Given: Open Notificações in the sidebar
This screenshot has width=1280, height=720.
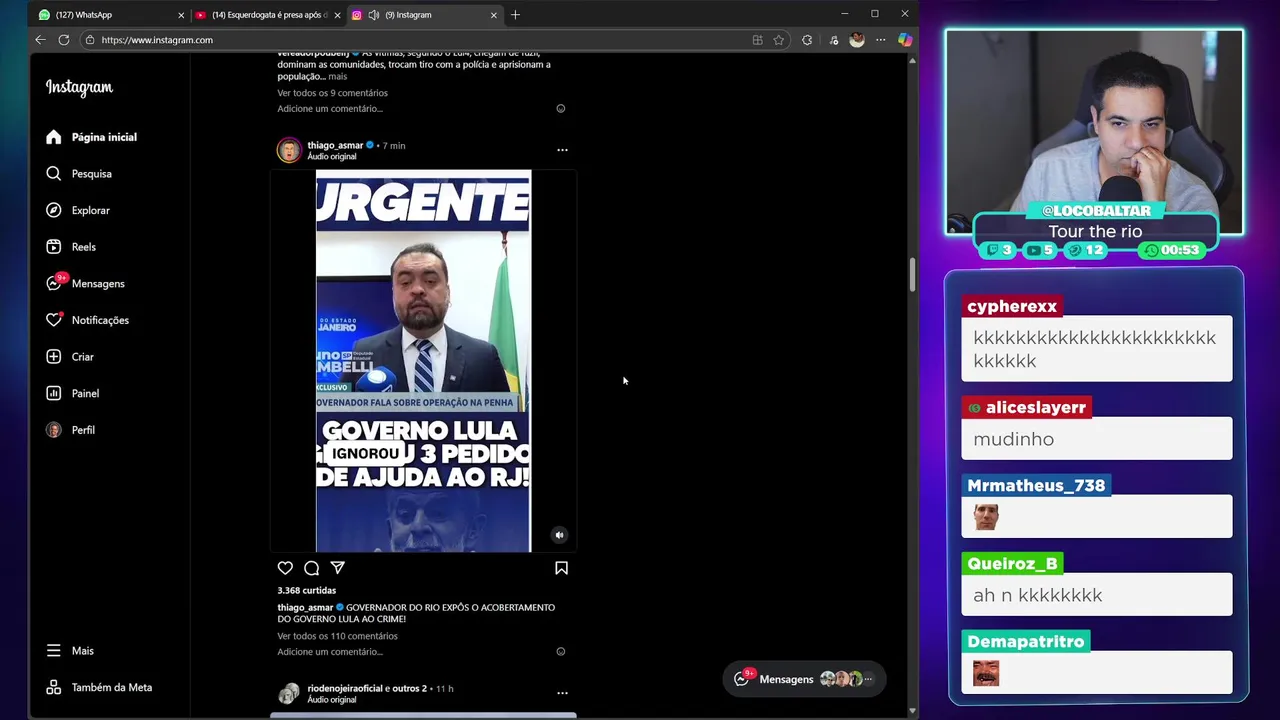Looking at the screenshot, I should point(87,320).
